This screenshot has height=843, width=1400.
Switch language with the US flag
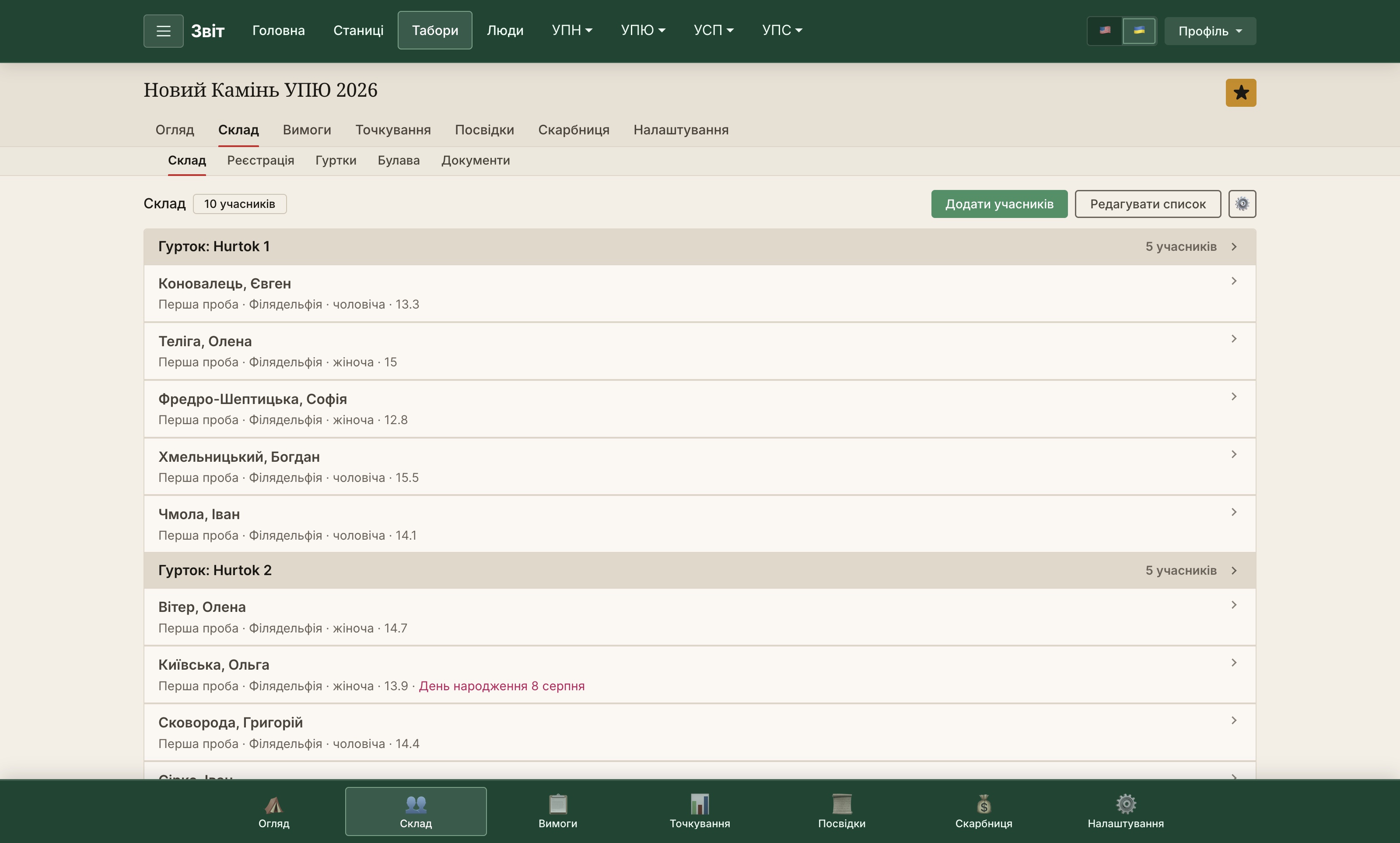point(1104,31)
